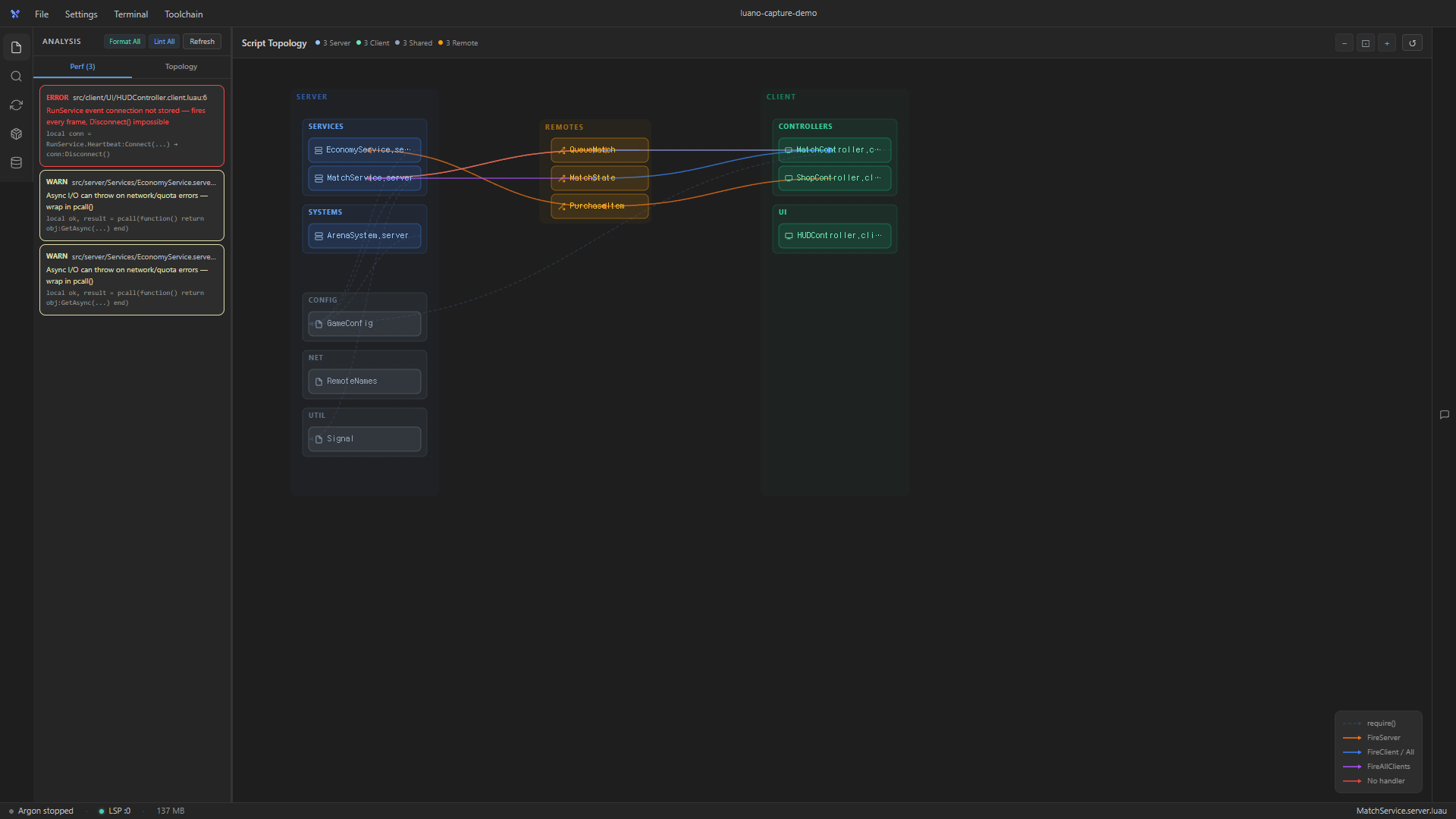Select the RemoteNames node label

point(352,381)
